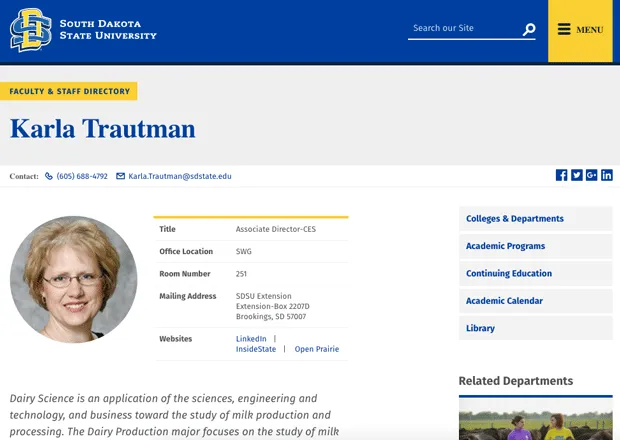The width and height of the screenshot is (620, 440).
Task: Email Karla.Trautman@sdstate.edu
Action: (x=180, y=176)
